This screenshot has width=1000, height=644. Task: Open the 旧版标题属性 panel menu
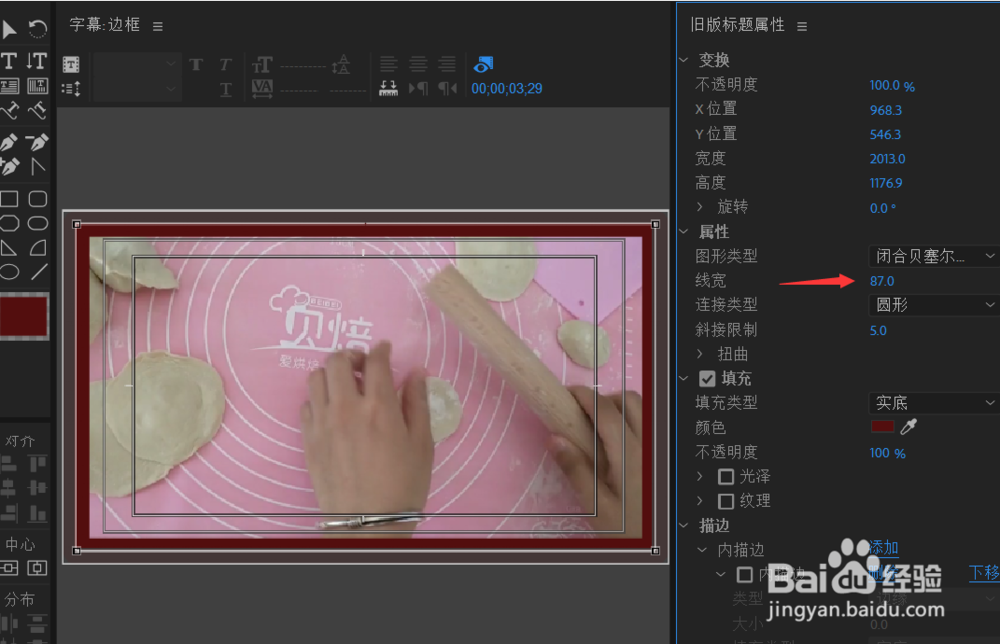(x=802, y=26)
